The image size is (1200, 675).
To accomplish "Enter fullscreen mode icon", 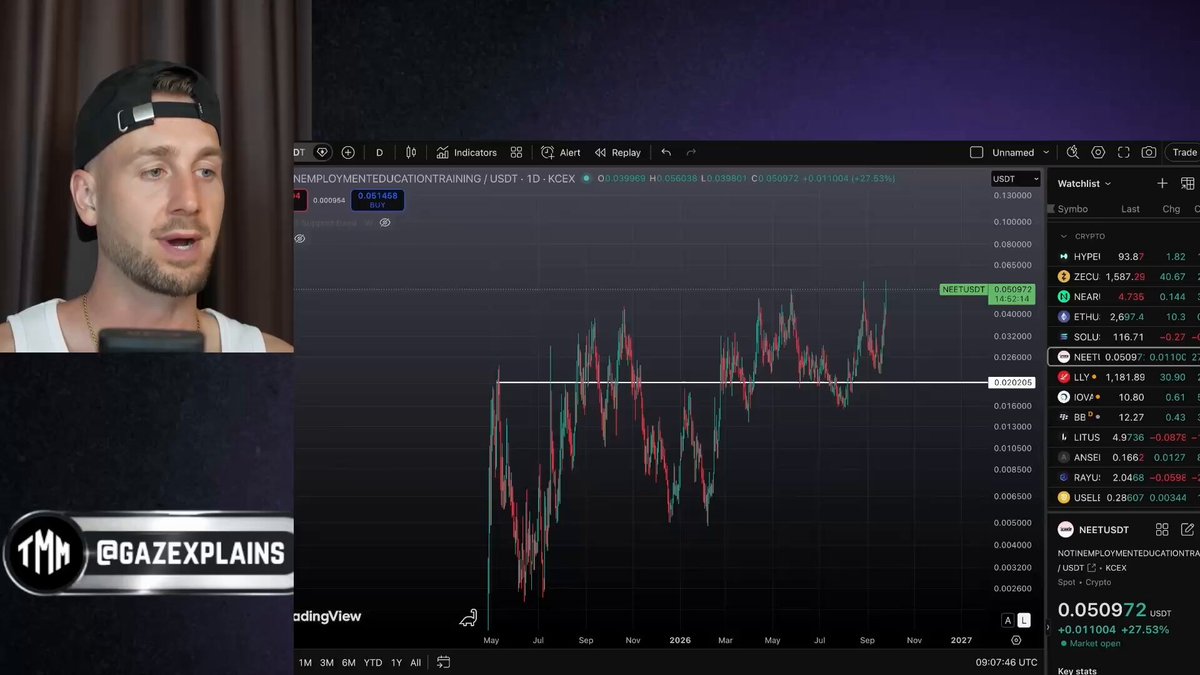I will (x=1123, y=153).
